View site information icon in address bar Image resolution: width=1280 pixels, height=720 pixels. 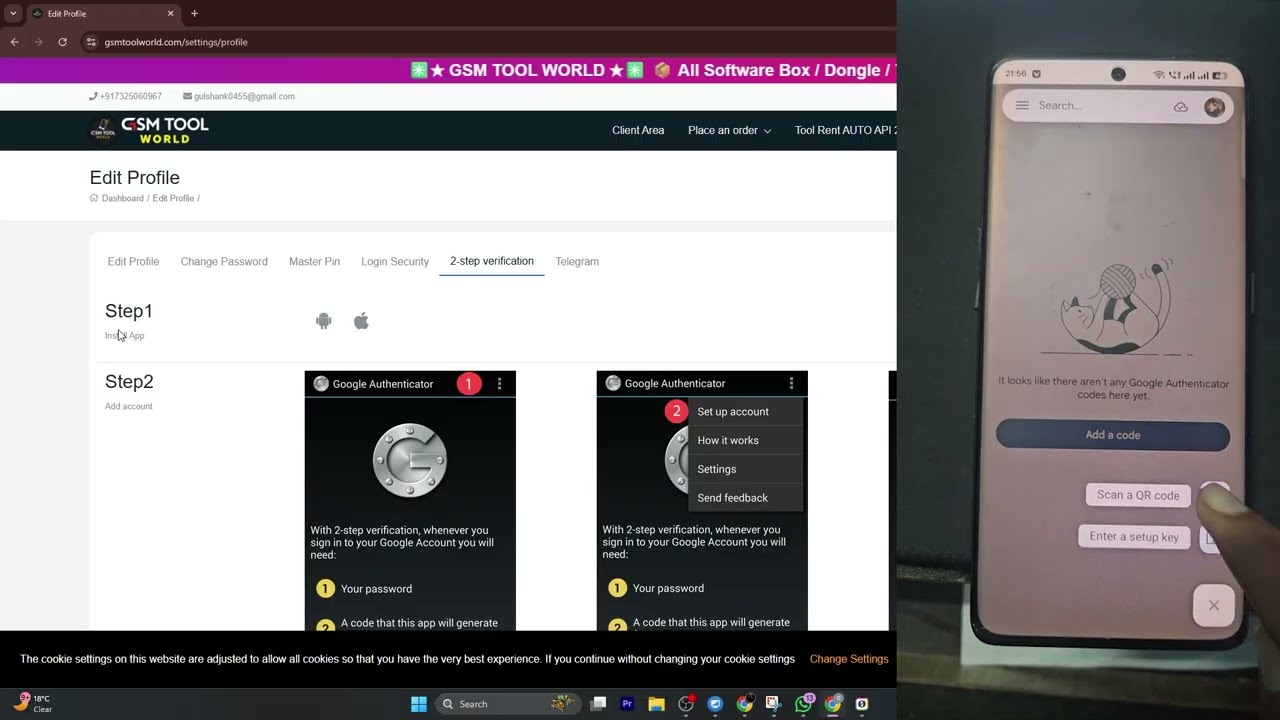91,42
